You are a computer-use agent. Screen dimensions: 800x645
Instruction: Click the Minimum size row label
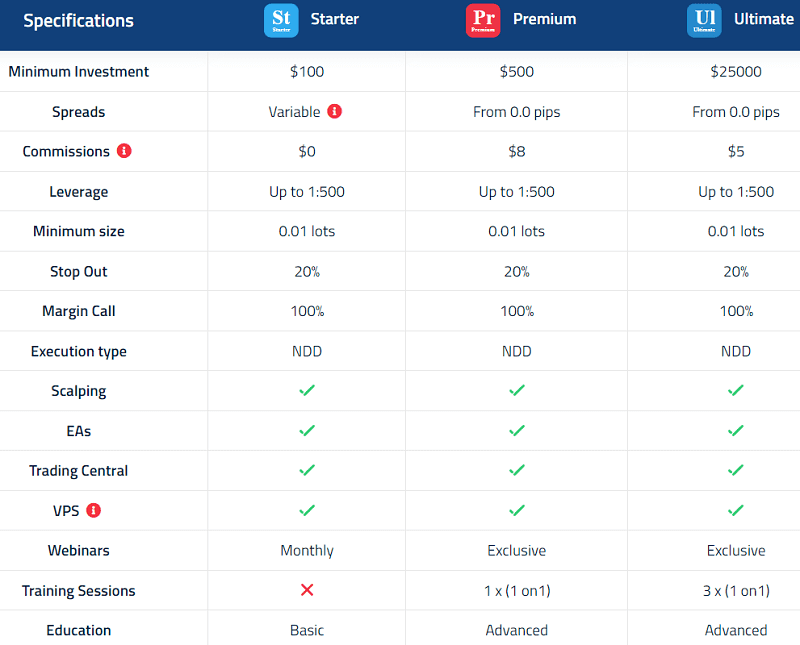pyautogui.click(x=79, y=231)
